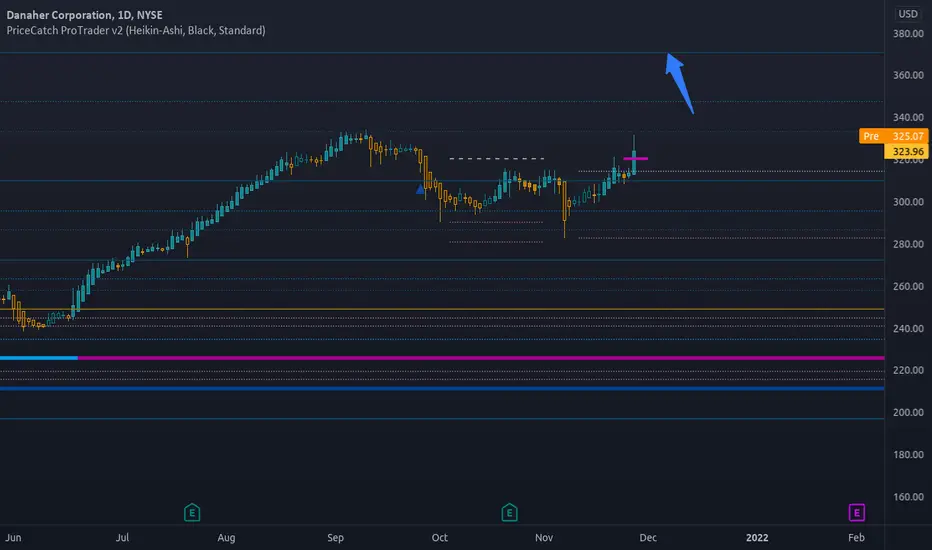Click the 380.00 price scale label
This screenshot has width=932, height=550.
click(908, 34)
